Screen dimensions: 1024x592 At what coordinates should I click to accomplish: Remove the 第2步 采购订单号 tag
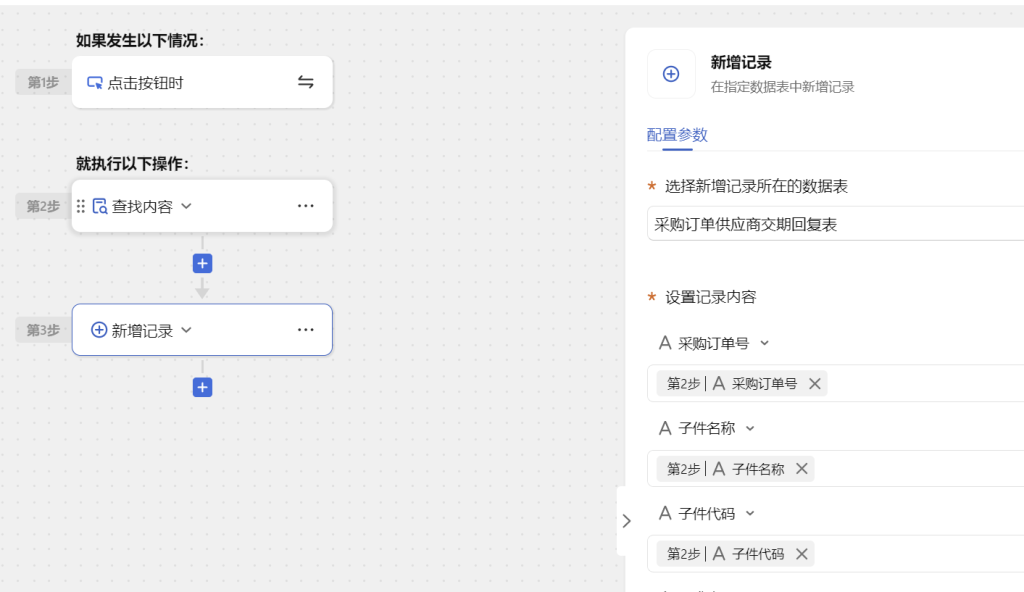(814, 384)
